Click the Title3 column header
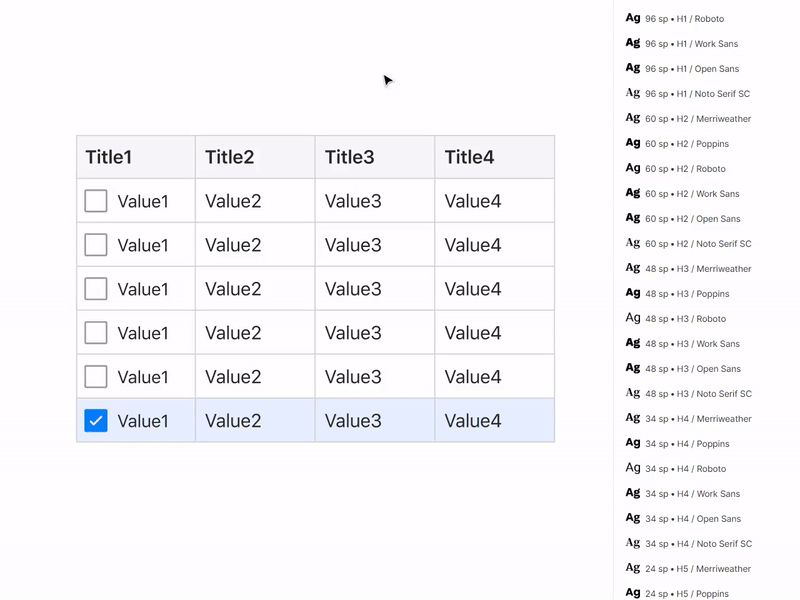Viewport: 800px width, 600px height. pyautogui.click(x=375, y=157)
